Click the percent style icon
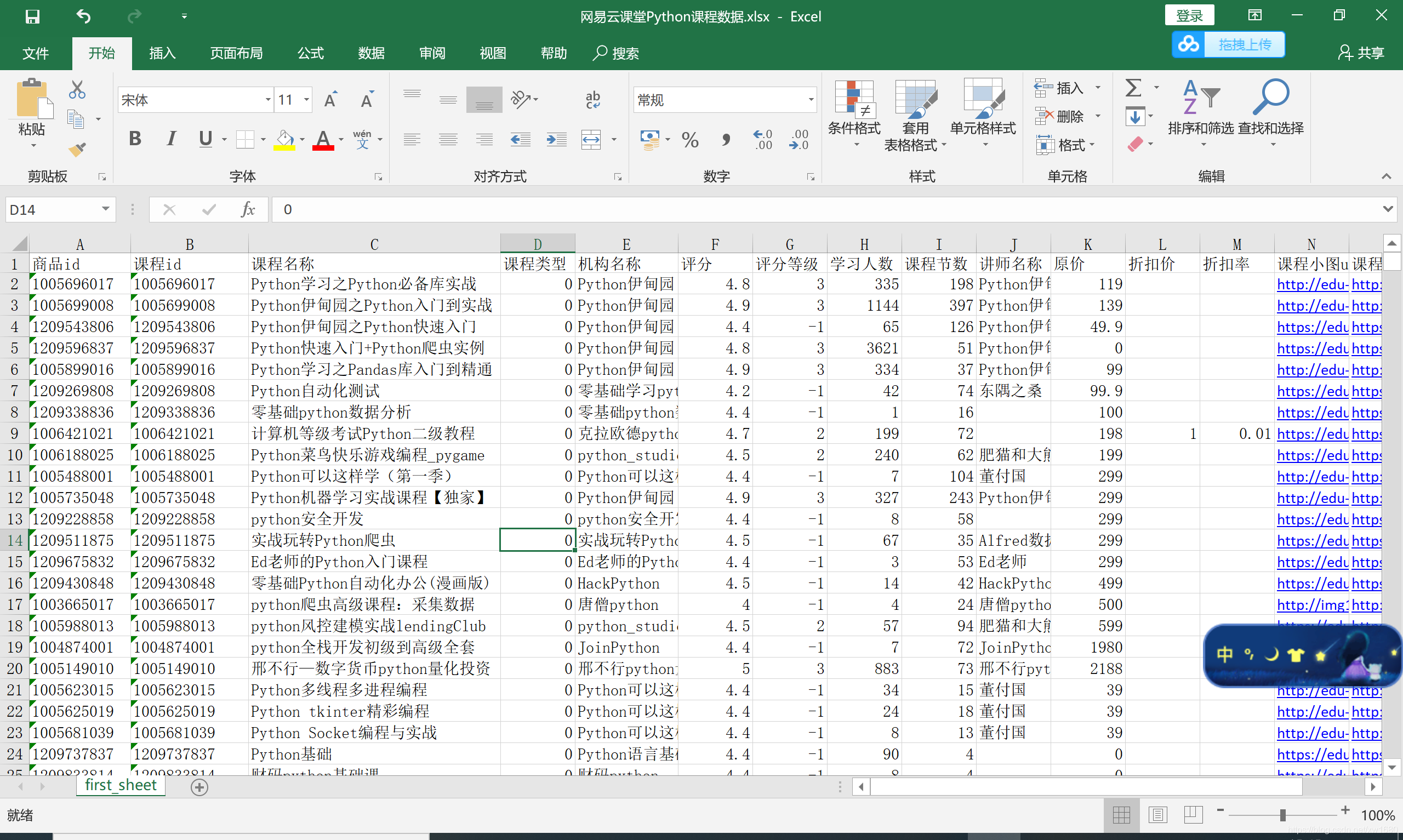 click(x=690, y=139)
